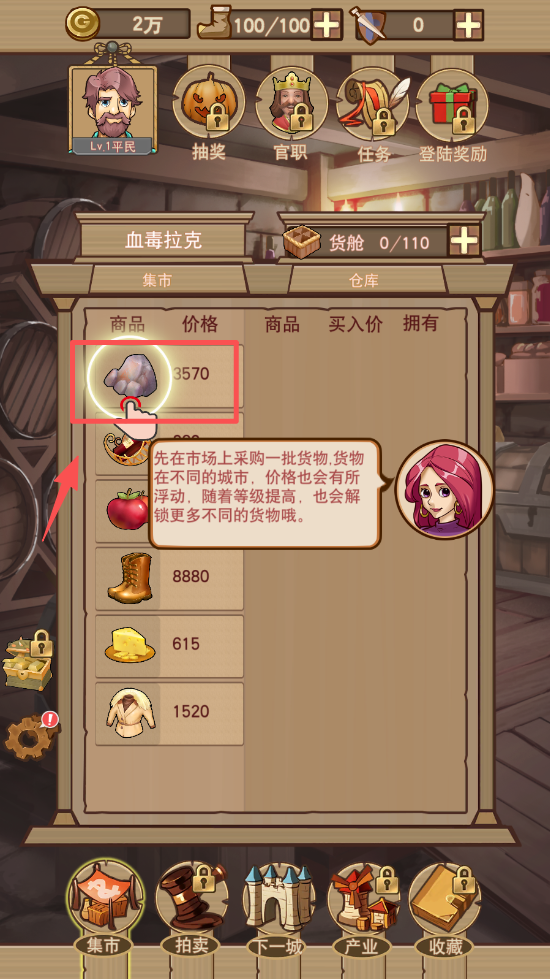Expand cargo hold with 货舱 plus button
This screenshot has width=550, height=979.
[464, 241]
